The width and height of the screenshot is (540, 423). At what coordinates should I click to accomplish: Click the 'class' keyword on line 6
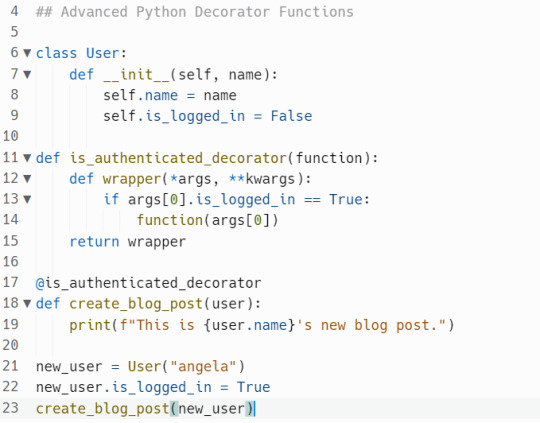point(56,53)
